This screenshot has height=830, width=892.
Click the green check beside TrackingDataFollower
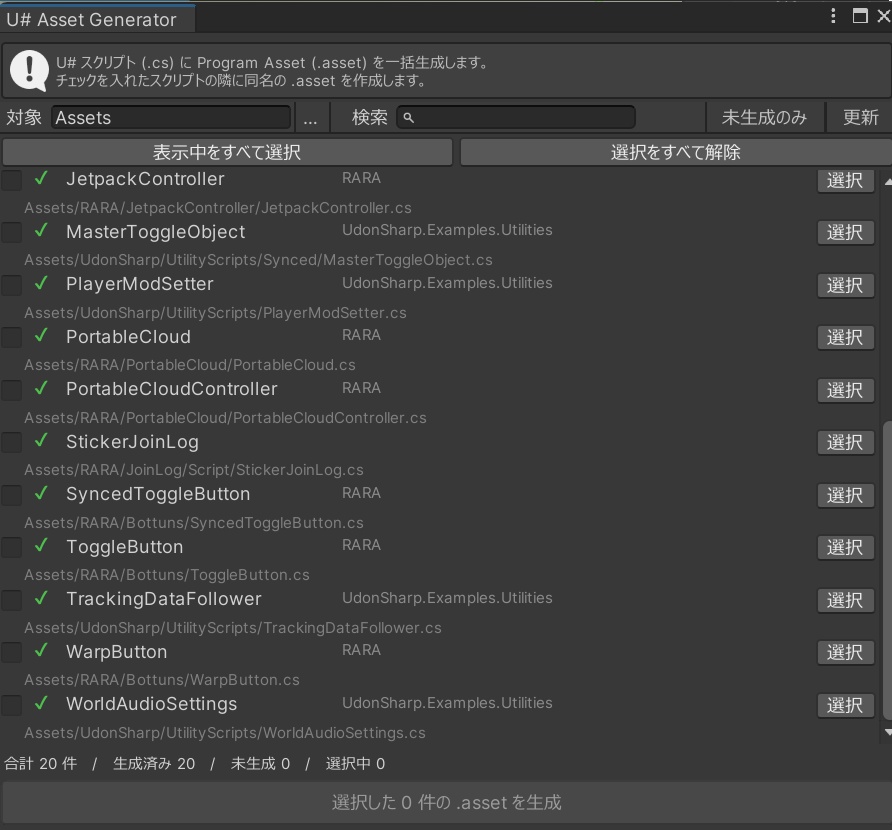(41, 598)
